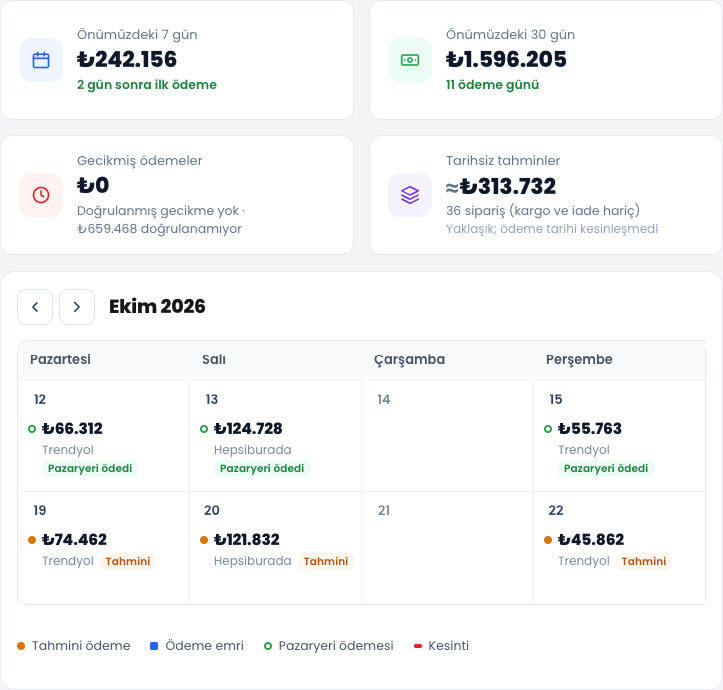723x690 pixels.
Task: Click the purple layers icon for undated estimates
Action: pos(410,195)
